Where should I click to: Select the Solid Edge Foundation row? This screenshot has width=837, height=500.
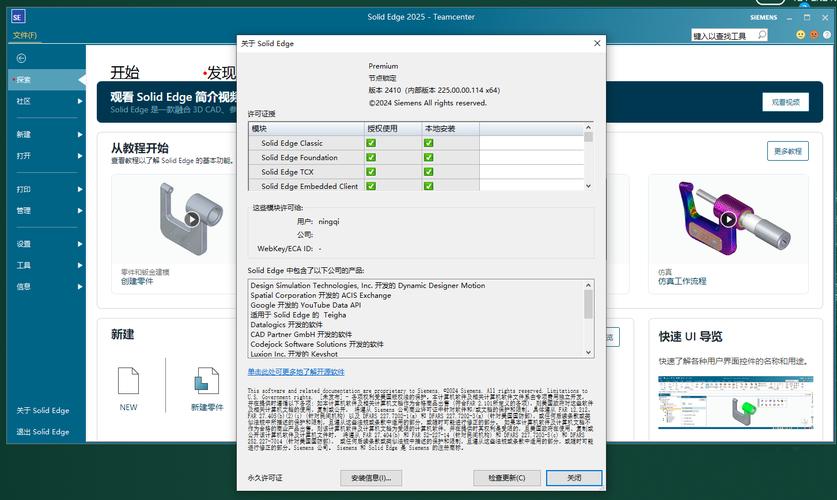tap(416, 157)
